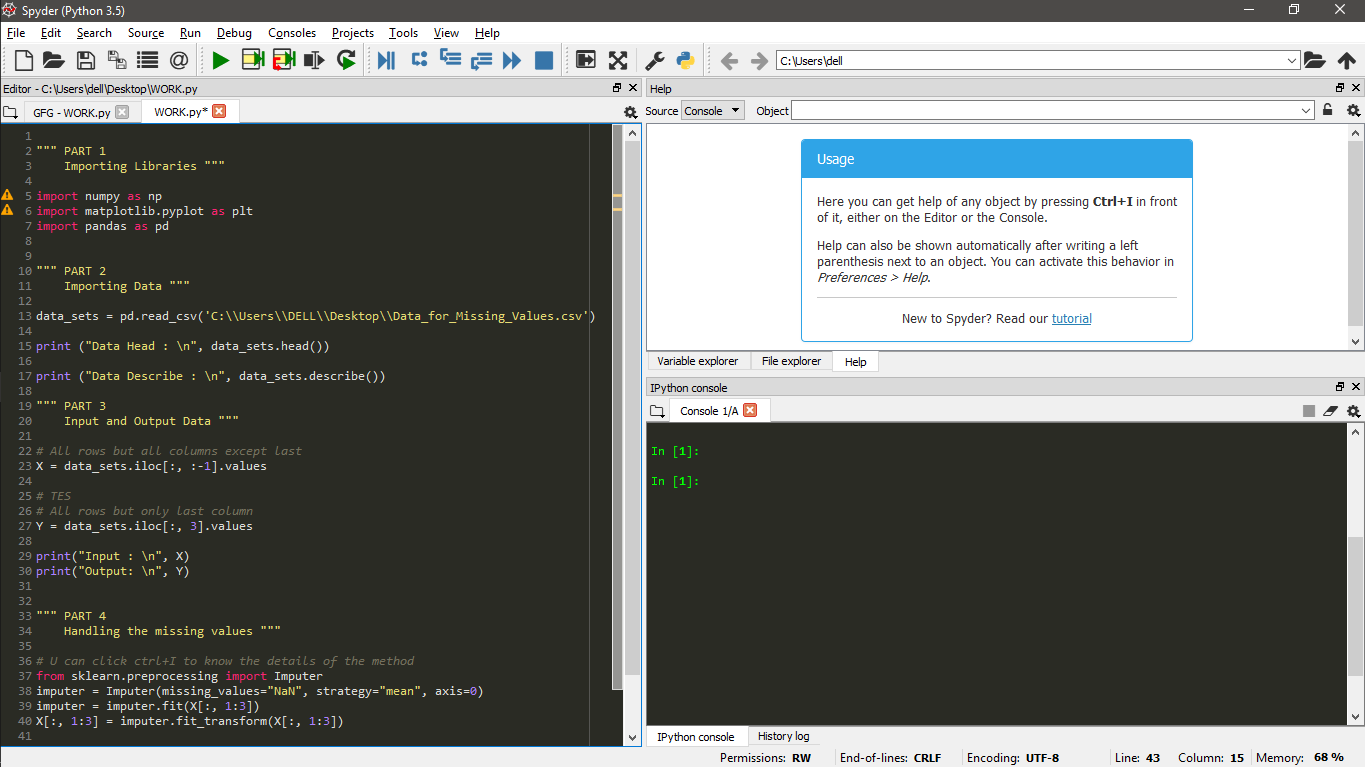Open the PYTHONPATH manager icon
The image size is (1365, 767).
pyautogui.click(x=685, y=61)
